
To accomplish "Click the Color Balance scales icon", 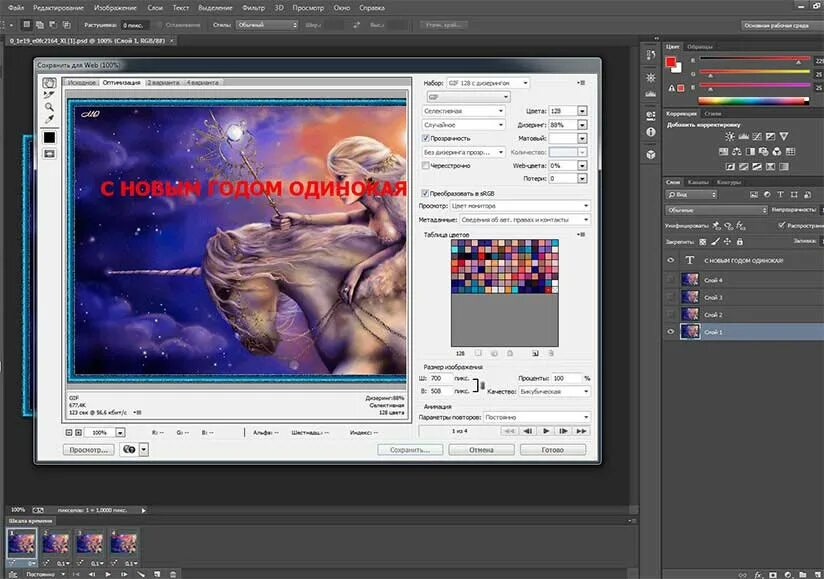I will point(737,152).
